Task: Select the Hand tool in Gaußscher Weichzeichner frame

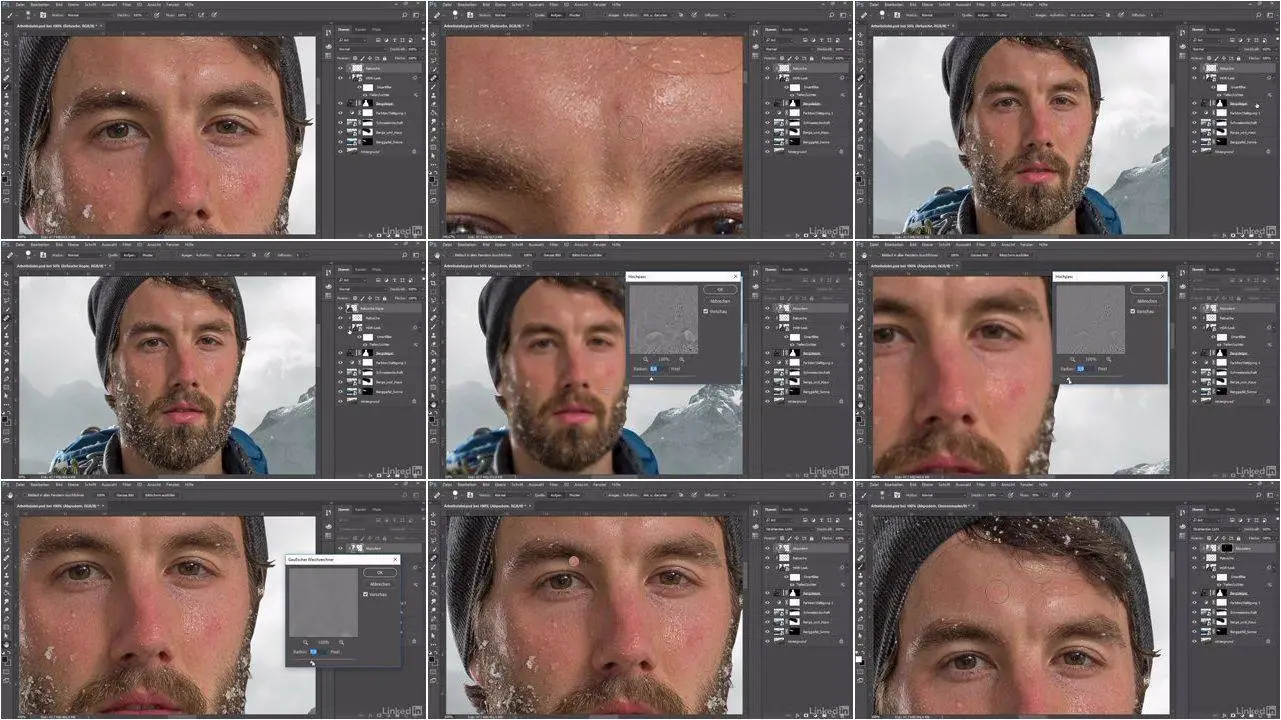Action: coord(6,644)
